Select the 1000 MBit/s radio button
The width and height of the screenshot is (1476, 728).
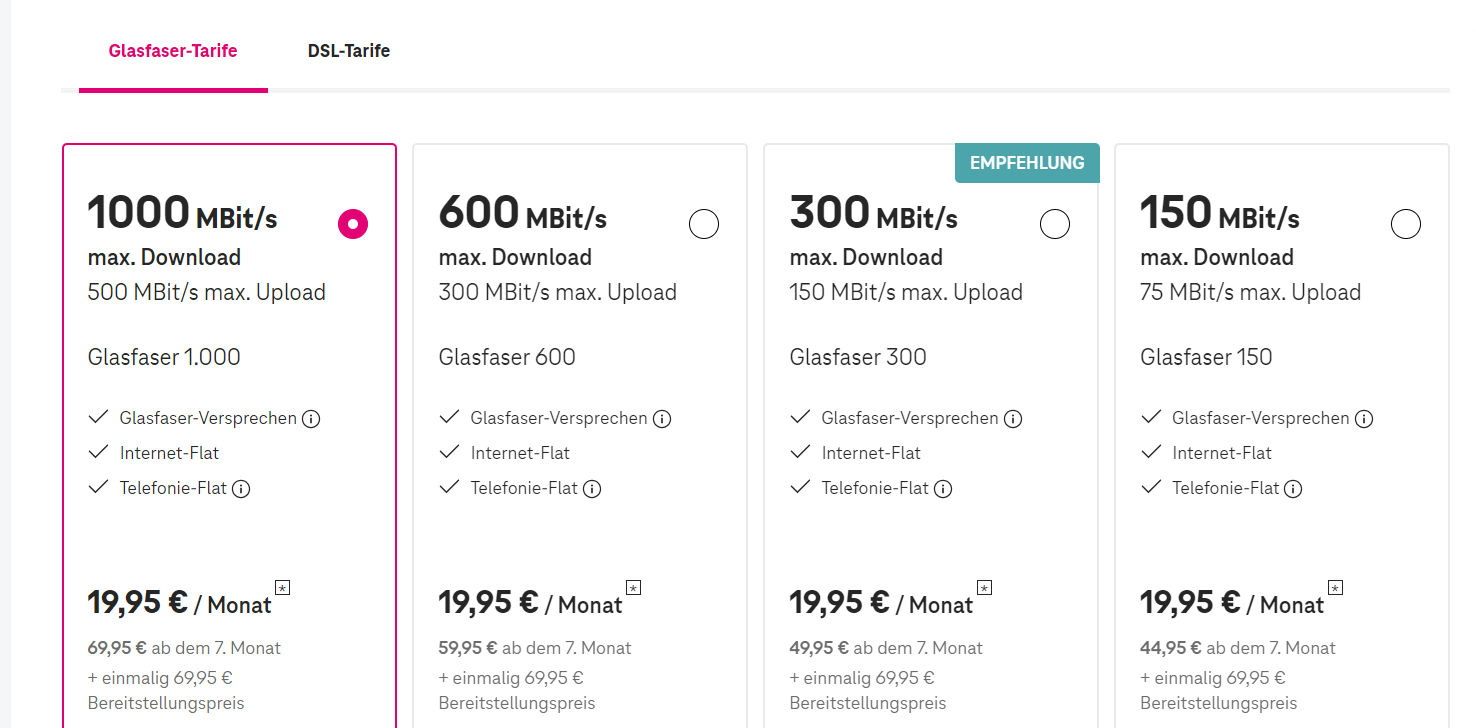[353, 225]
